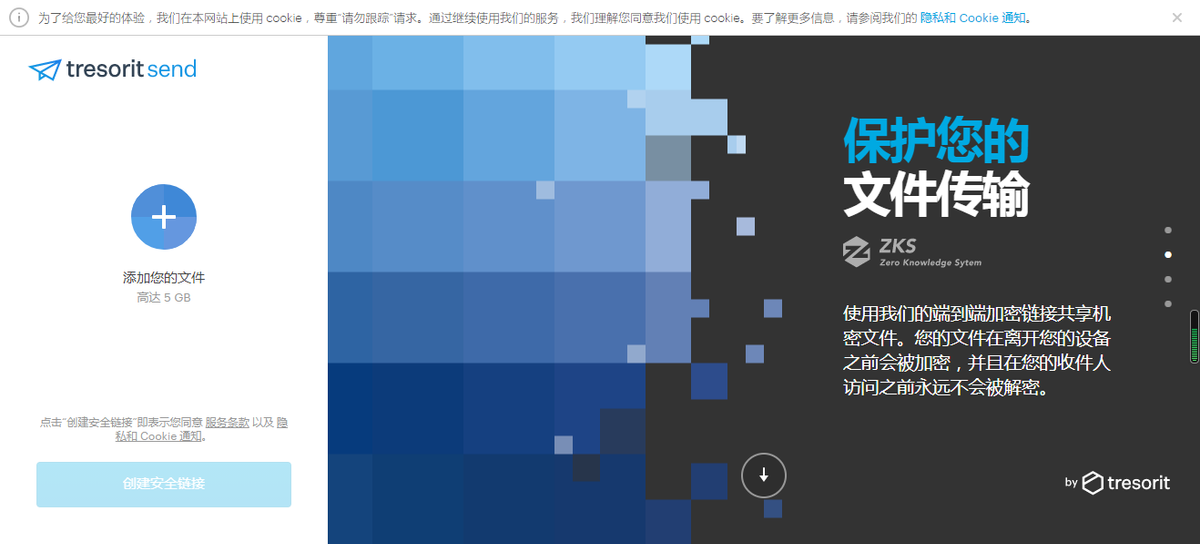Click the blue plus add-file icon

[x=164, y=217]
